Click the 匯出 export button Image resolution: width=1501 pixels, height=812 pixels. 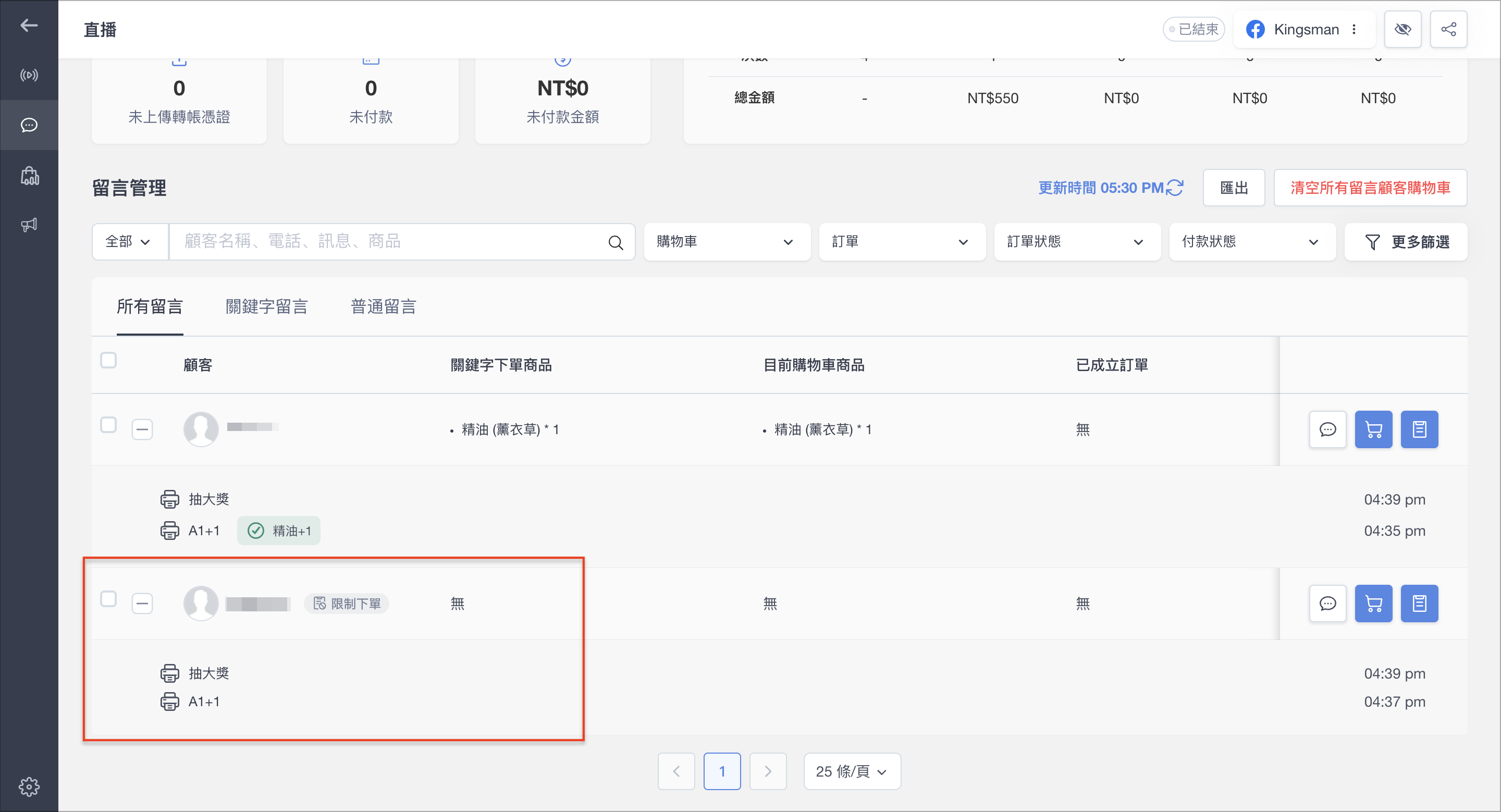point(1234,188)
